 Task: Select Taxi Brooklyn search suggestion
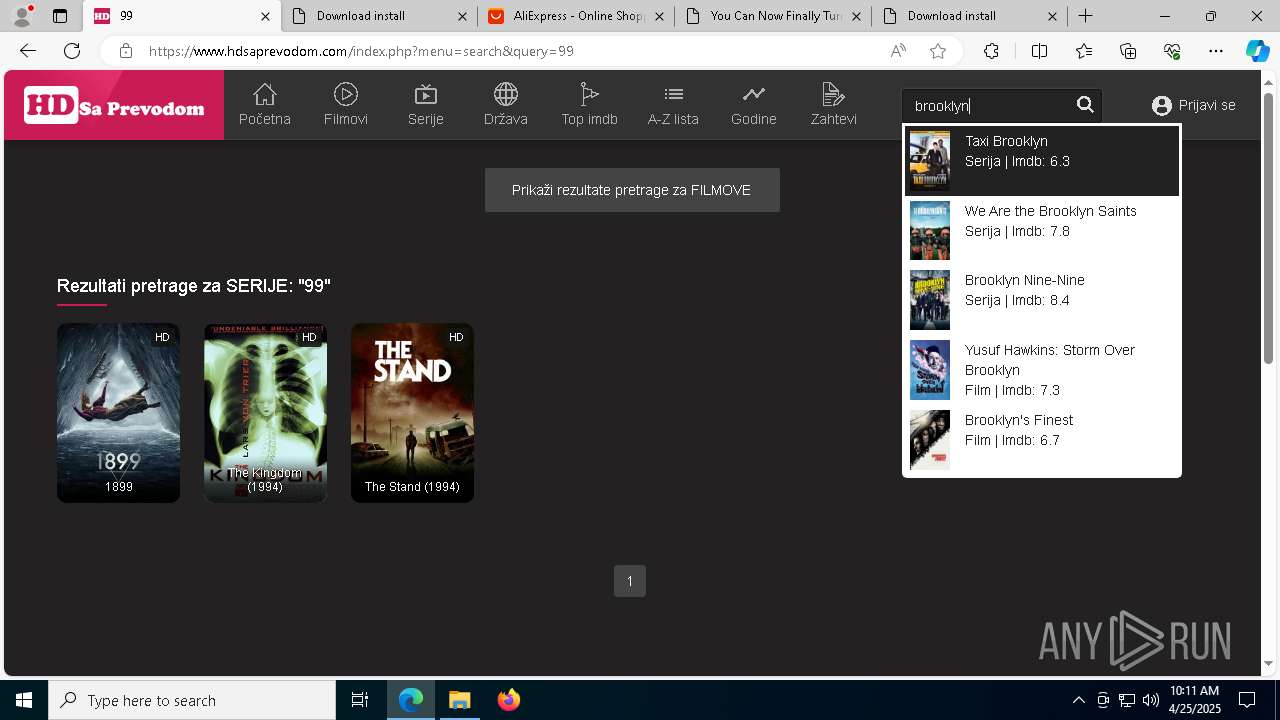(x=1042, y=161)
